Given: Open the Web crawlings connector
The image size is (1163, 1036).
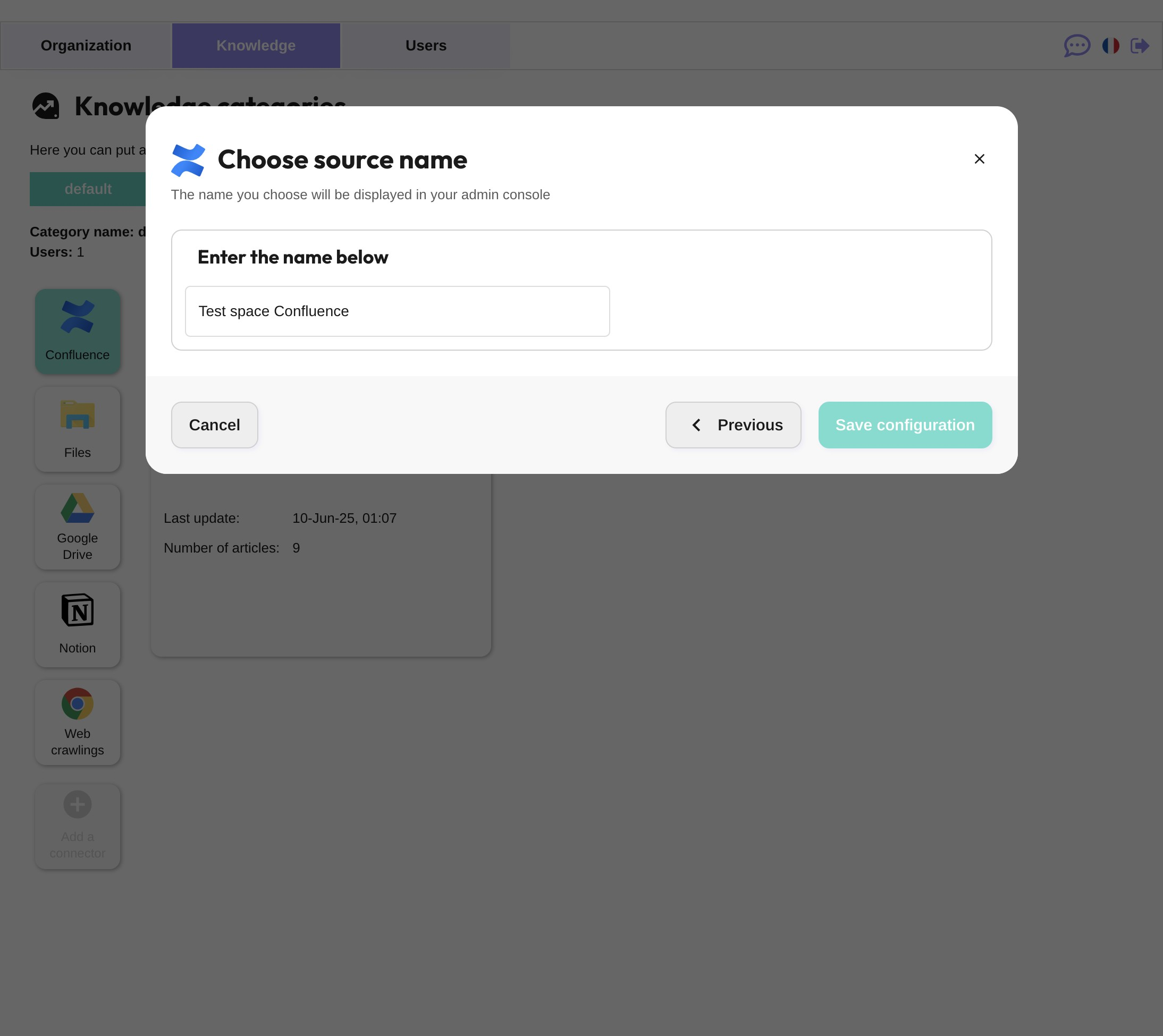Looking at the screenshot, I should click(78, 723).
